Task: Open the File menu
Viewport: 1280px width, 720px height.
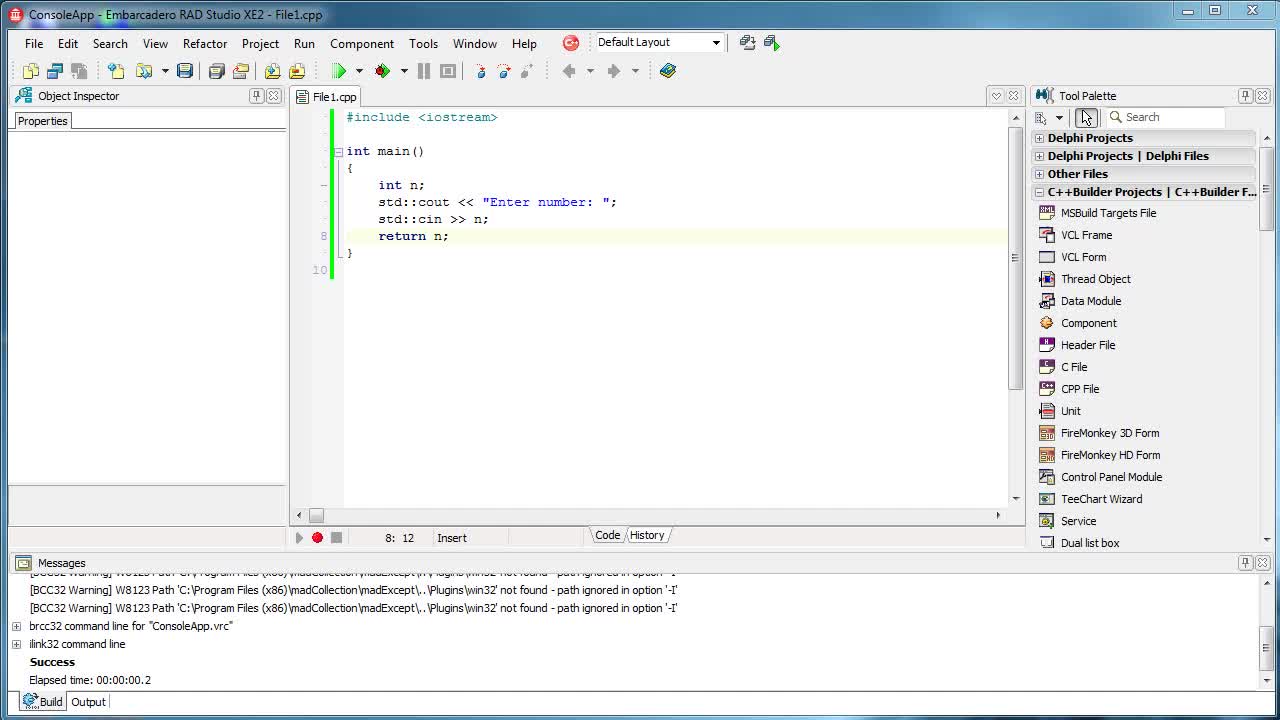Action: click(34, 43)
